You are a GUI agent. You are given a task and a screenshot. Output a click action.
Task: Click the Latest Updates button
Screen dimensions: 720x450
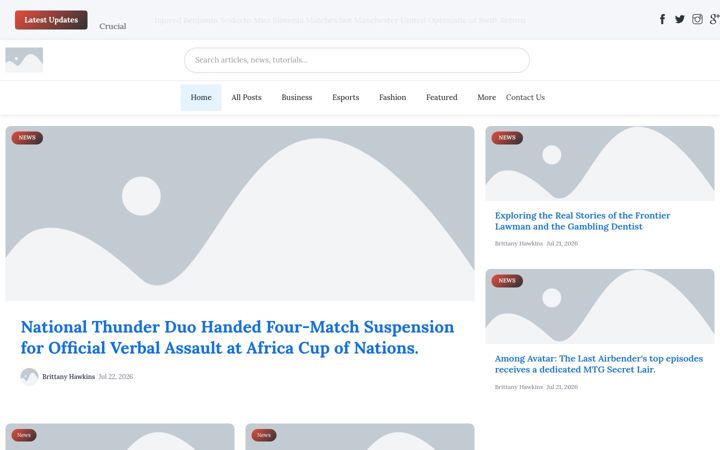(51, 20)
